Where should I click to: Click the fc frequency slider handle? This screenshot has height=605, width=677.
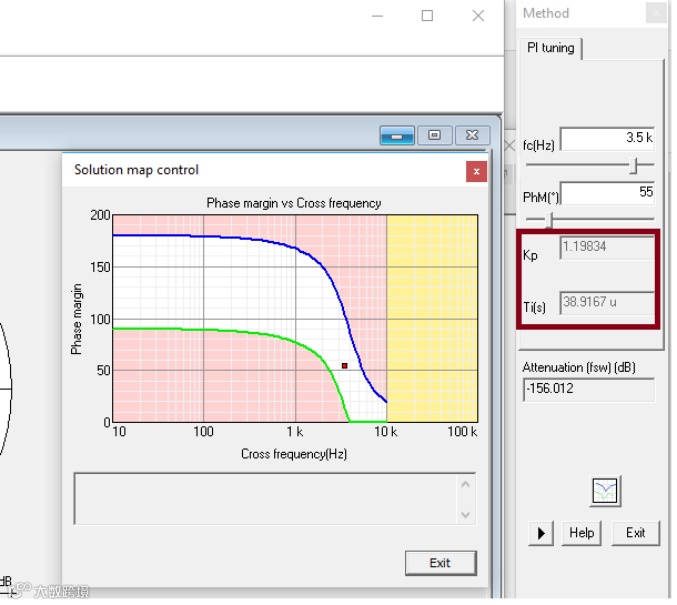pos(633,165)
